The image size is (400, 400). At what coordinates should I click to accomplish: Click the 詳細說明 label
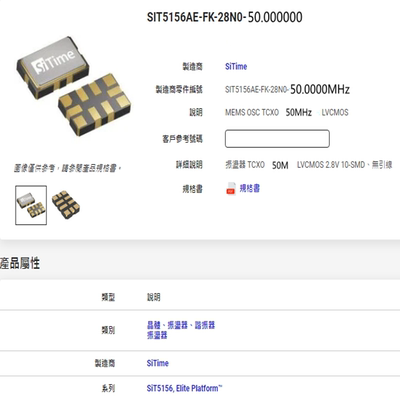pyautogui.click(x=189, y=165)
